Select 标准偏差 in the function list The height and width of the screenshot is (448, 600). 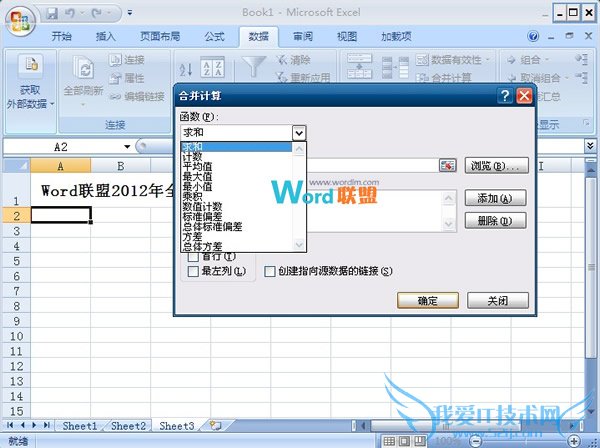[236, 217]
